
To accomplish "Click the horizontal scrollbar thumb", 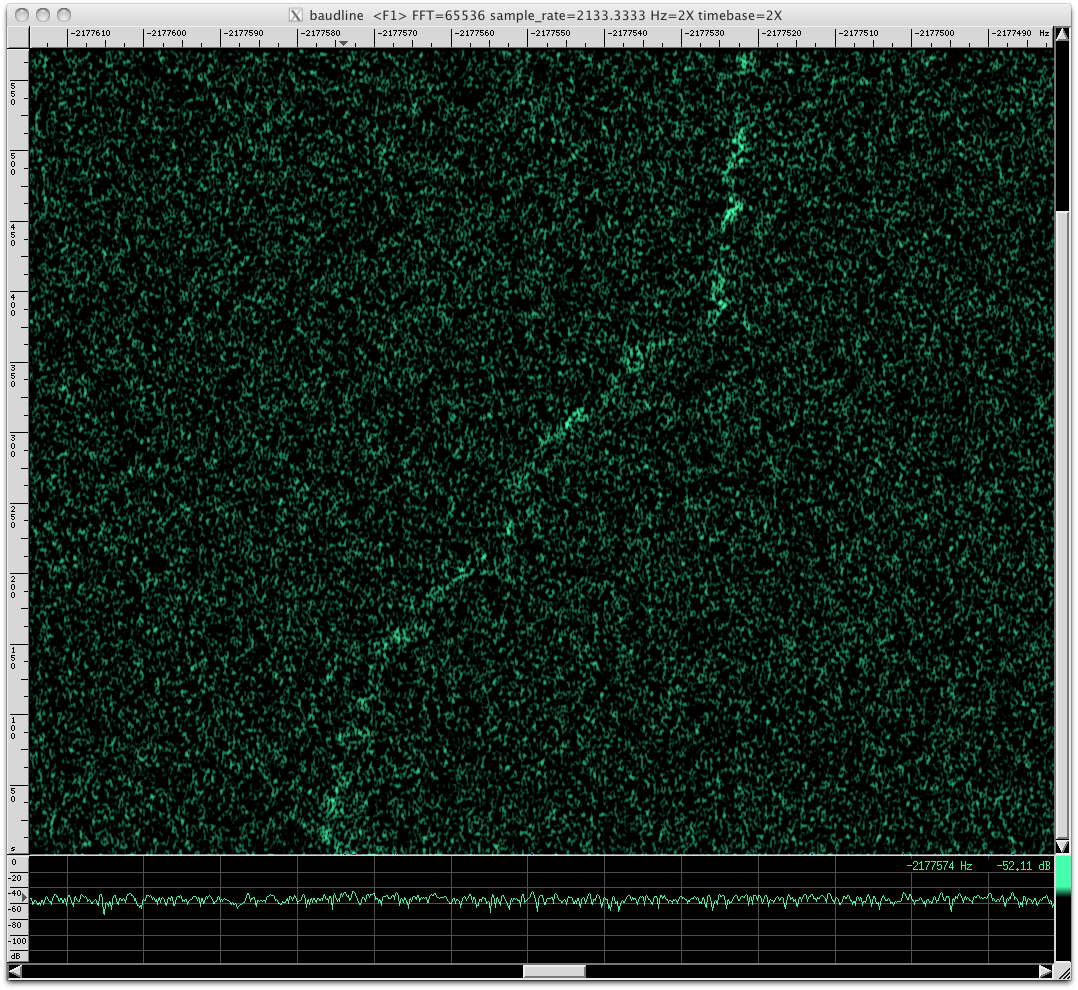I will (554, 971).
